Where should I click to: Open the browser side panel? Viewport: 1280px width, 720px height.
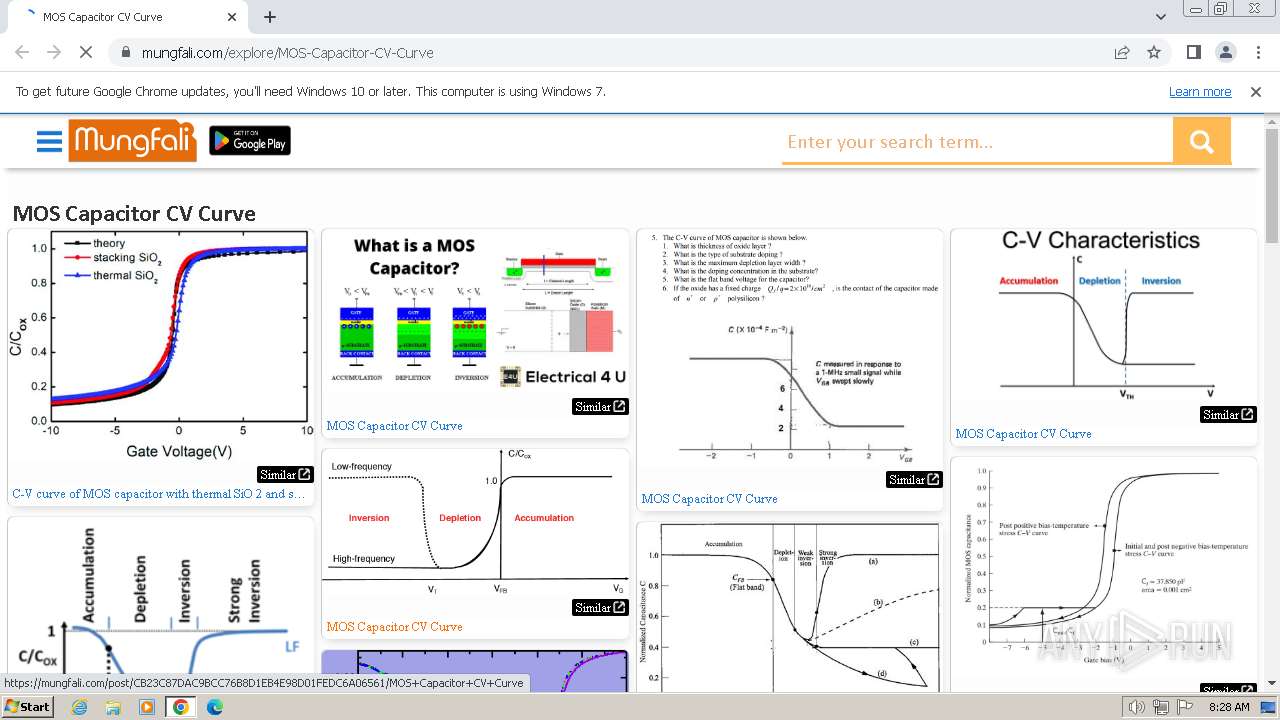1193,52
